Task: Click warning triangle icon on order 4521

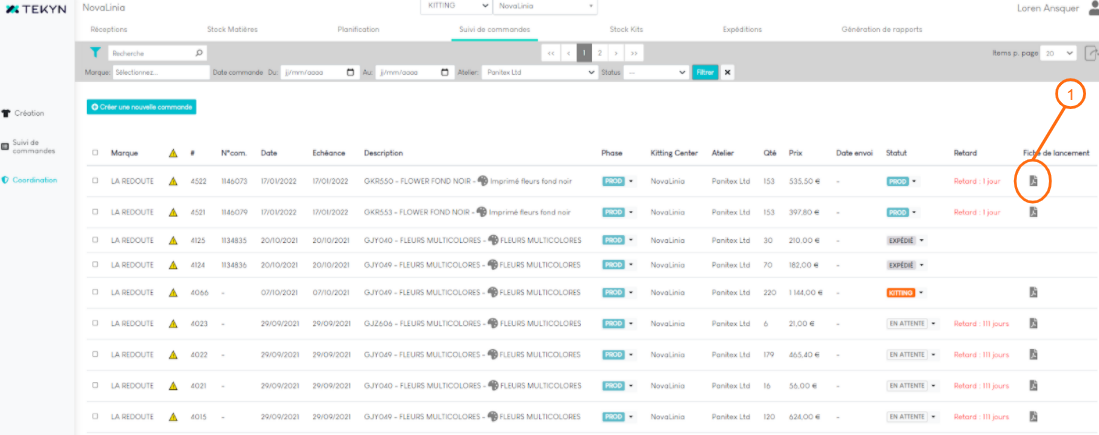Action: click(173, 212)
